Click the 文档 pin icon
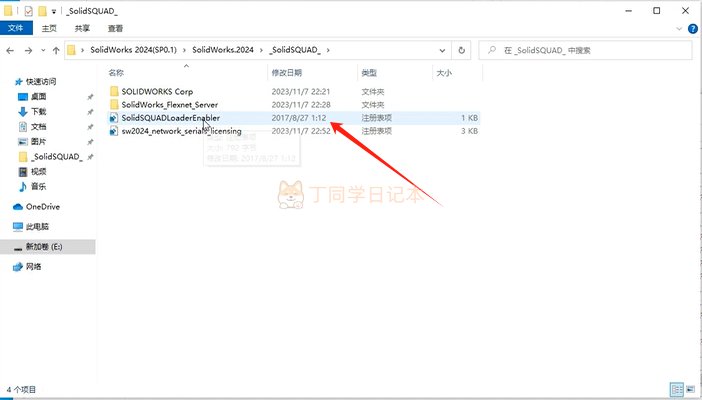 [x=90, y=127]
